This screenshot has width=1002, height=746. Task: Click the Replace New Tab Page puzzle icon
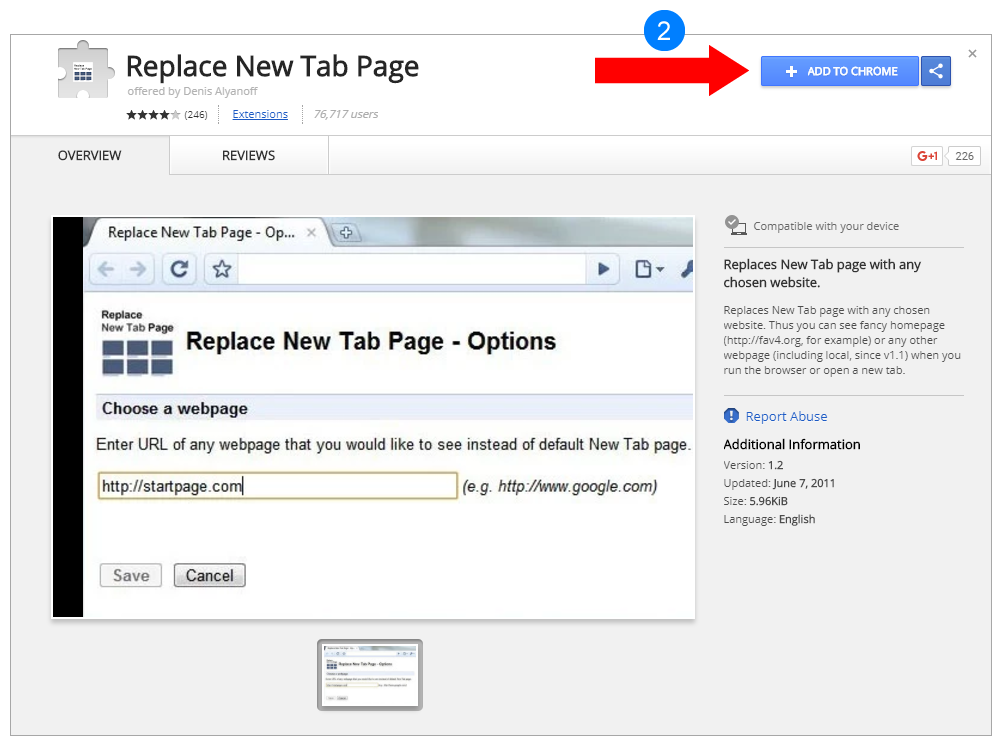point(84,72)
